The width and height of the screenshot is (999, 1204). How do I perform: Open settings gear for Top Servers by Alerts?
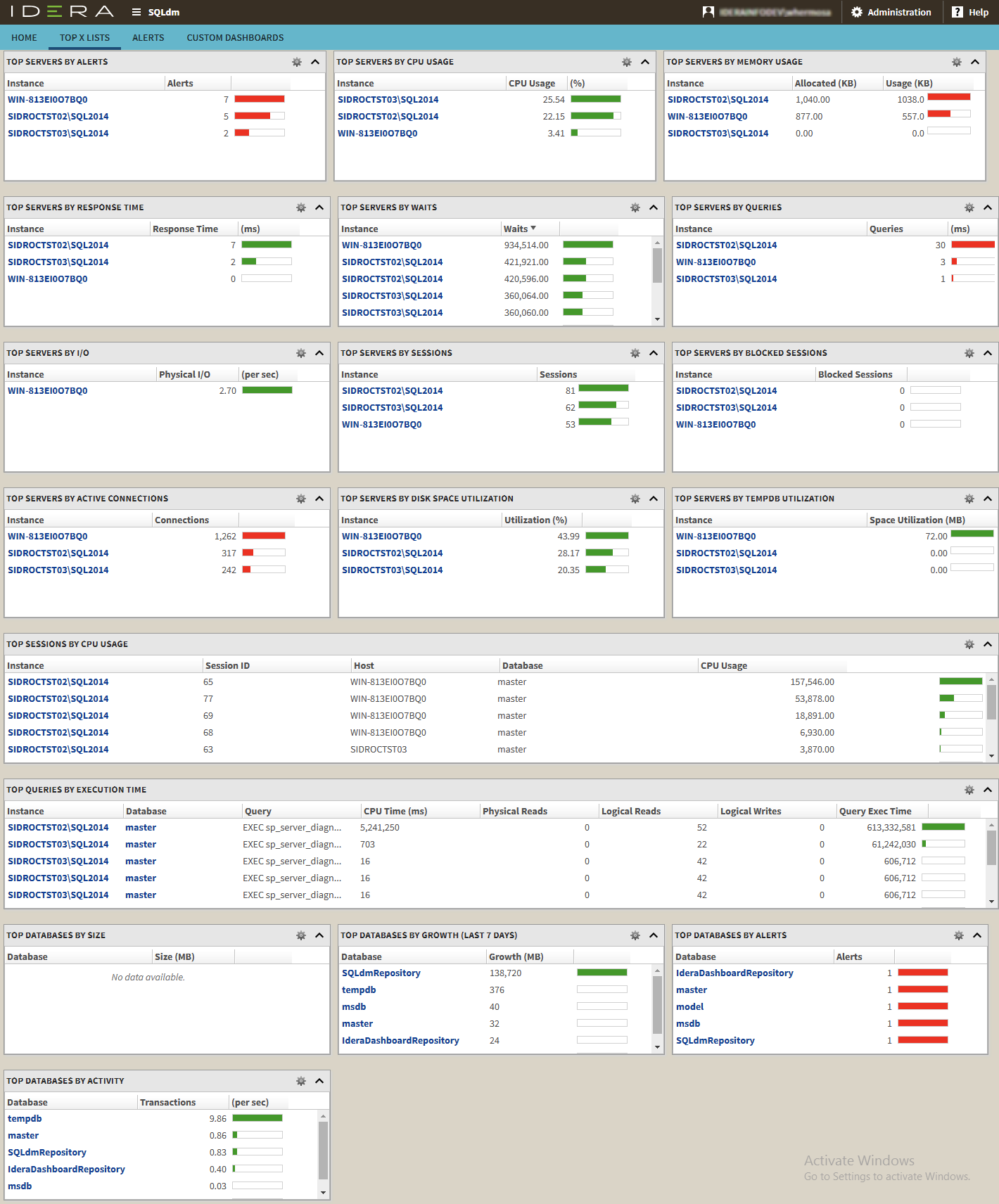(x=297, y=62)
